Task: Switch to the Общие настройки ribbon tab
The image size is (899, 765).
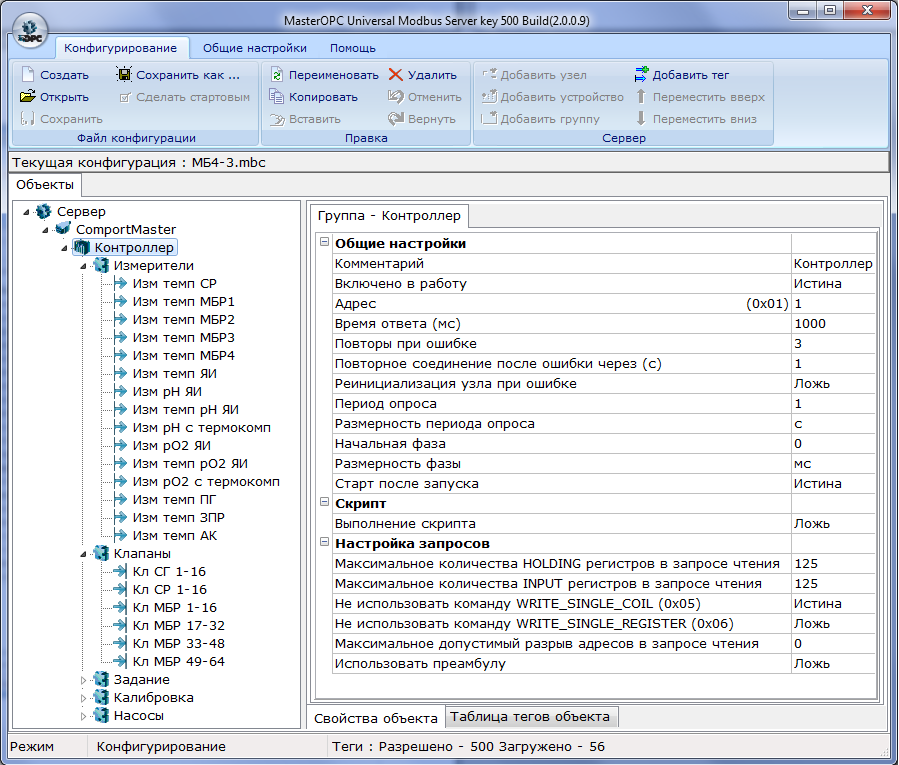Action: click(254, 47)
